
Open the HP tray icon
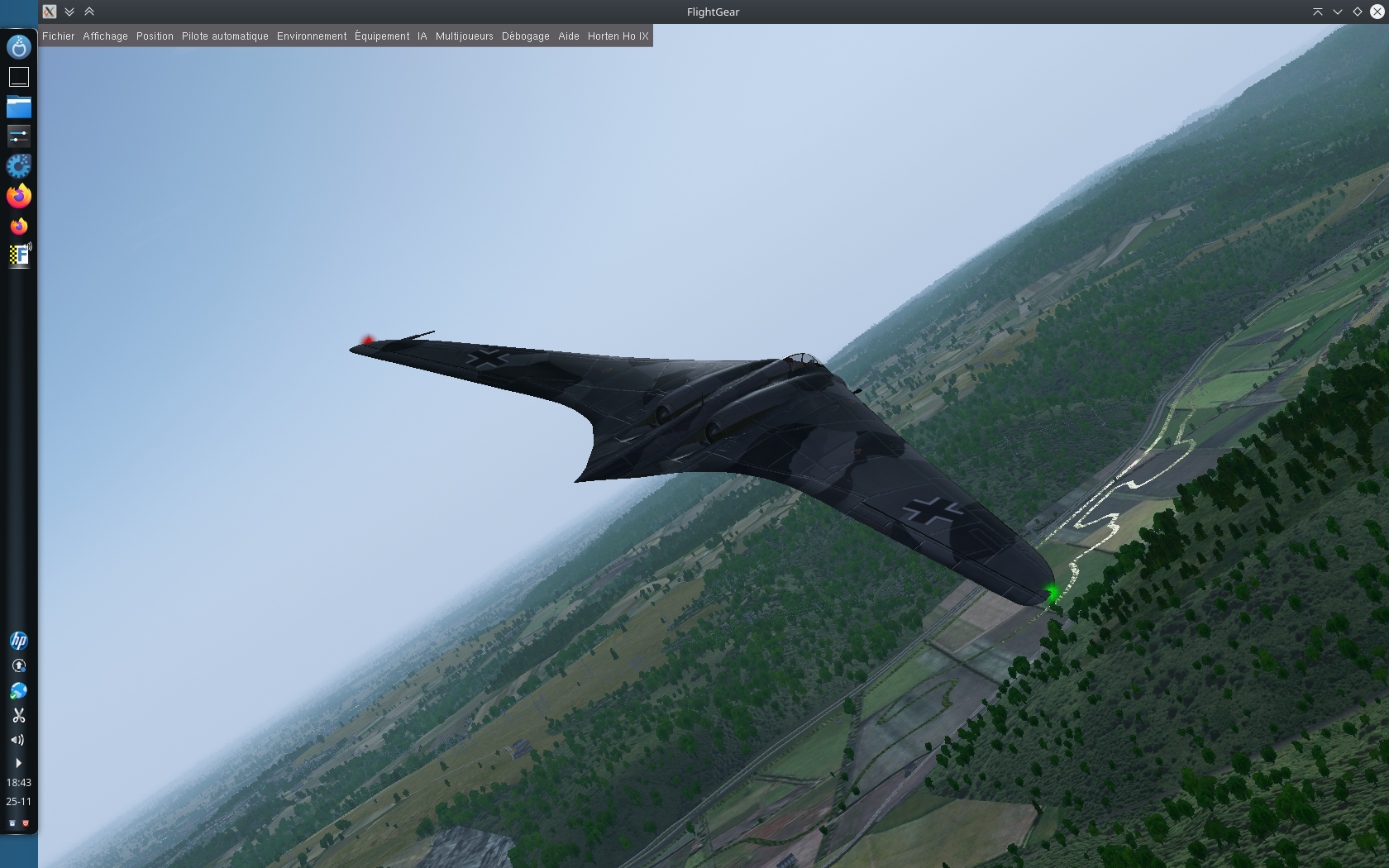(x=19, y=641)
